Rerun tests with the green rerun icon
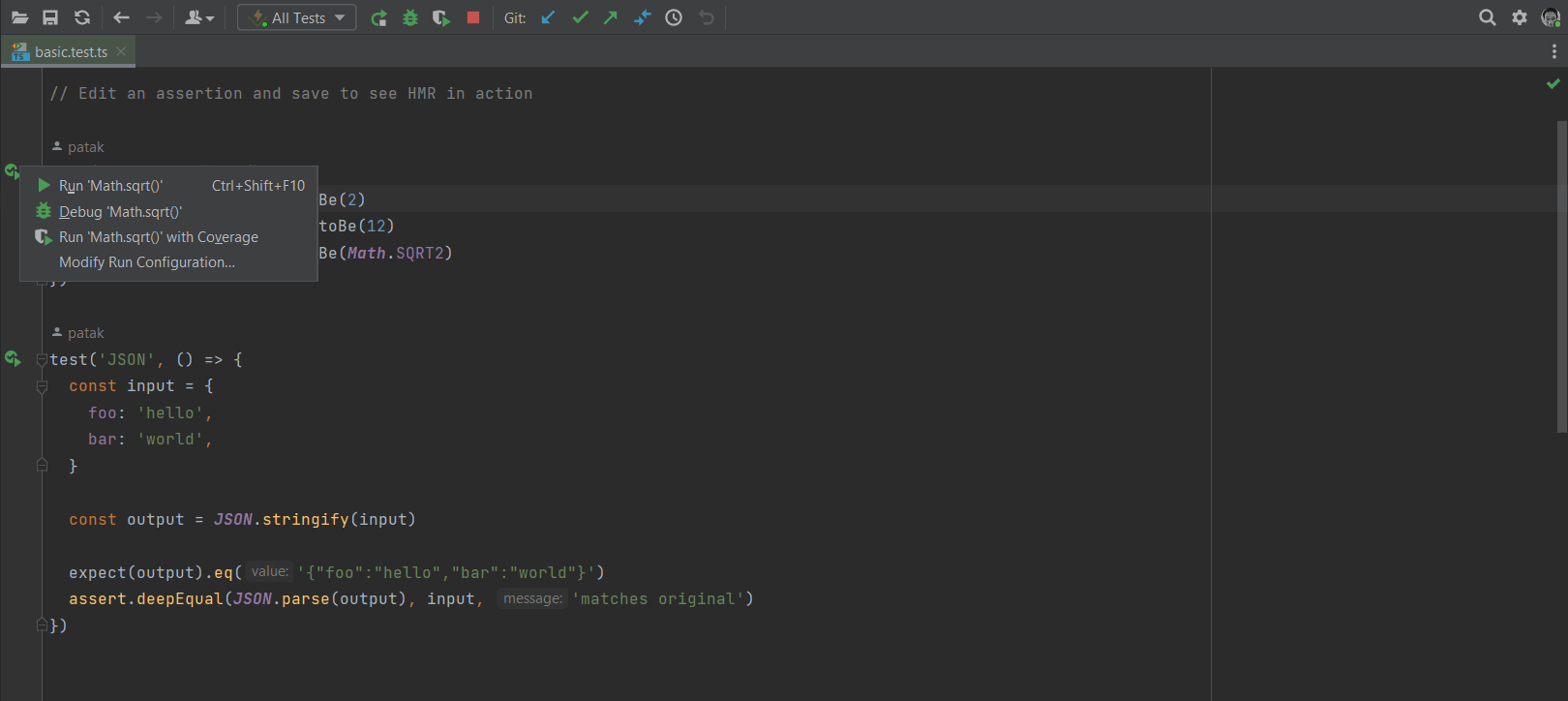 (378, 17)
